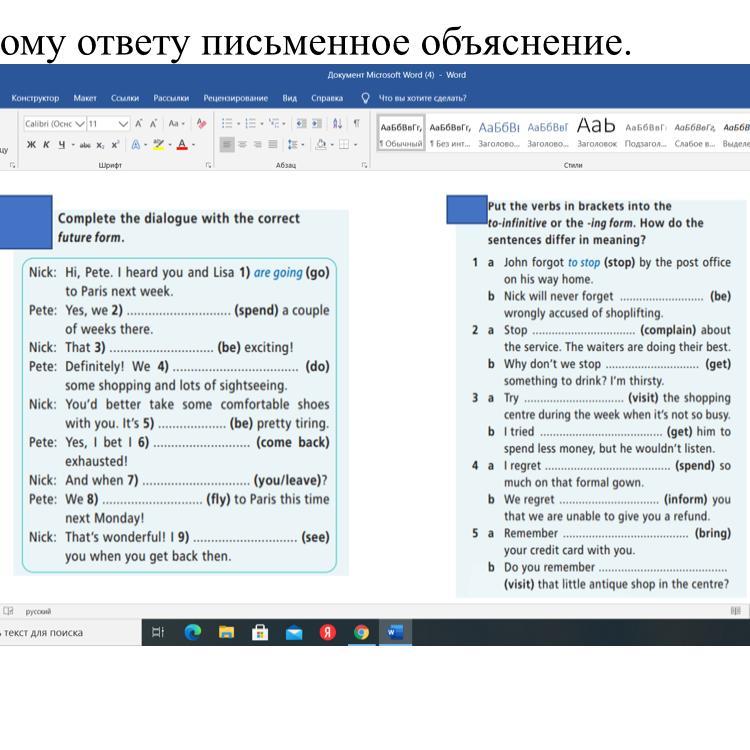750x750 pixels.
Task: Decrease paragraph indent
Action: (x=301, y=123)
